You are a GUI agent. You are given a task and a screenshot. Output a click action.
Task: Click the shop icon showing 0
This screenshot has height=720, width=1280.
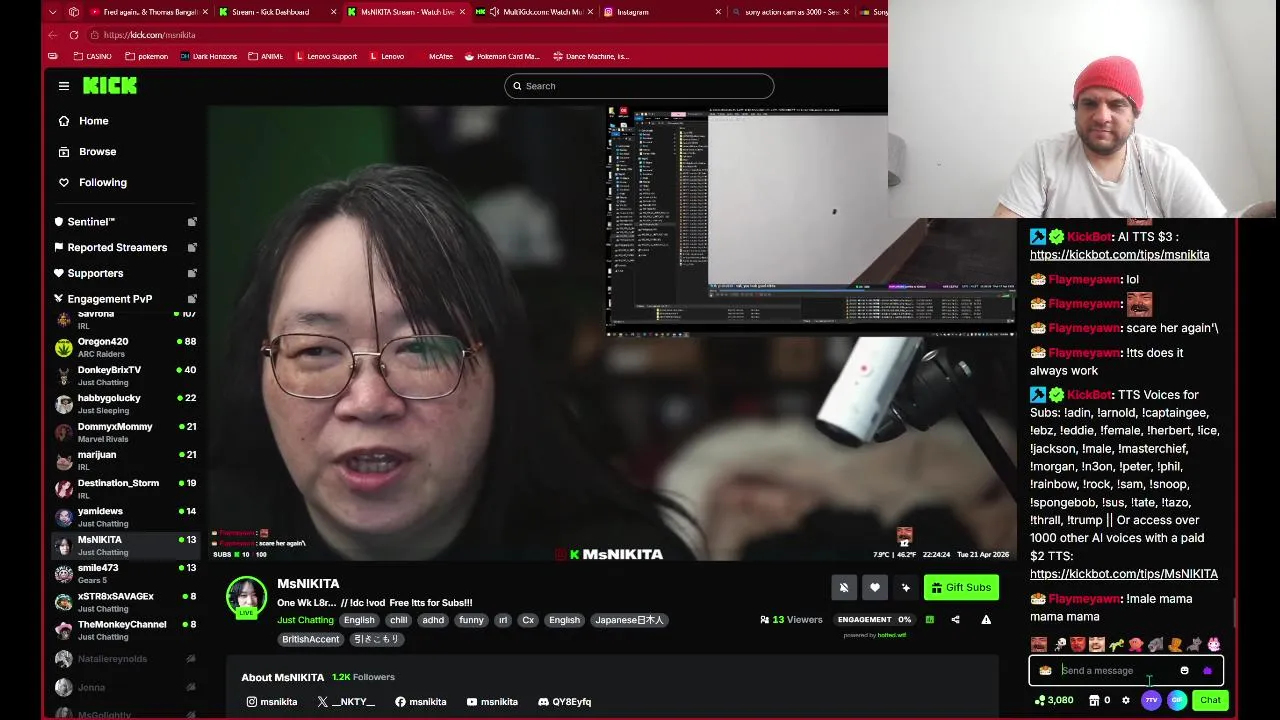(1100, 700)
